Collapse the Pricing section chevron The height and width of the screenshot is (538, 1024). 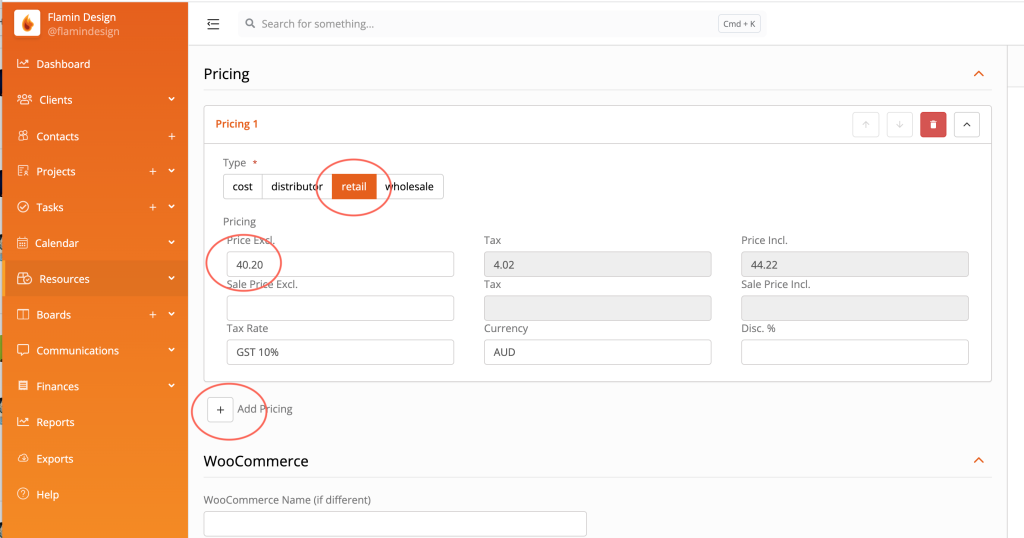978,74
